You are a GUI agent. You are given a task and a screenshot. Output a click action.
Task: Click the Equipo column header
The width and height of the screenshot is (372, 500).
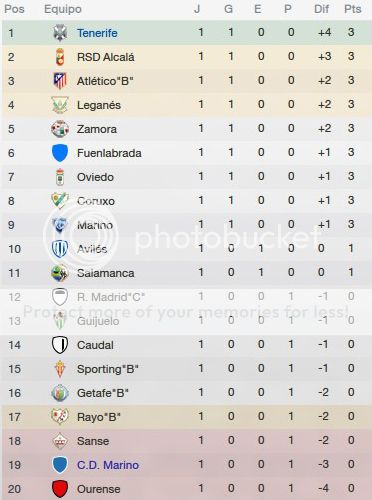63,9
